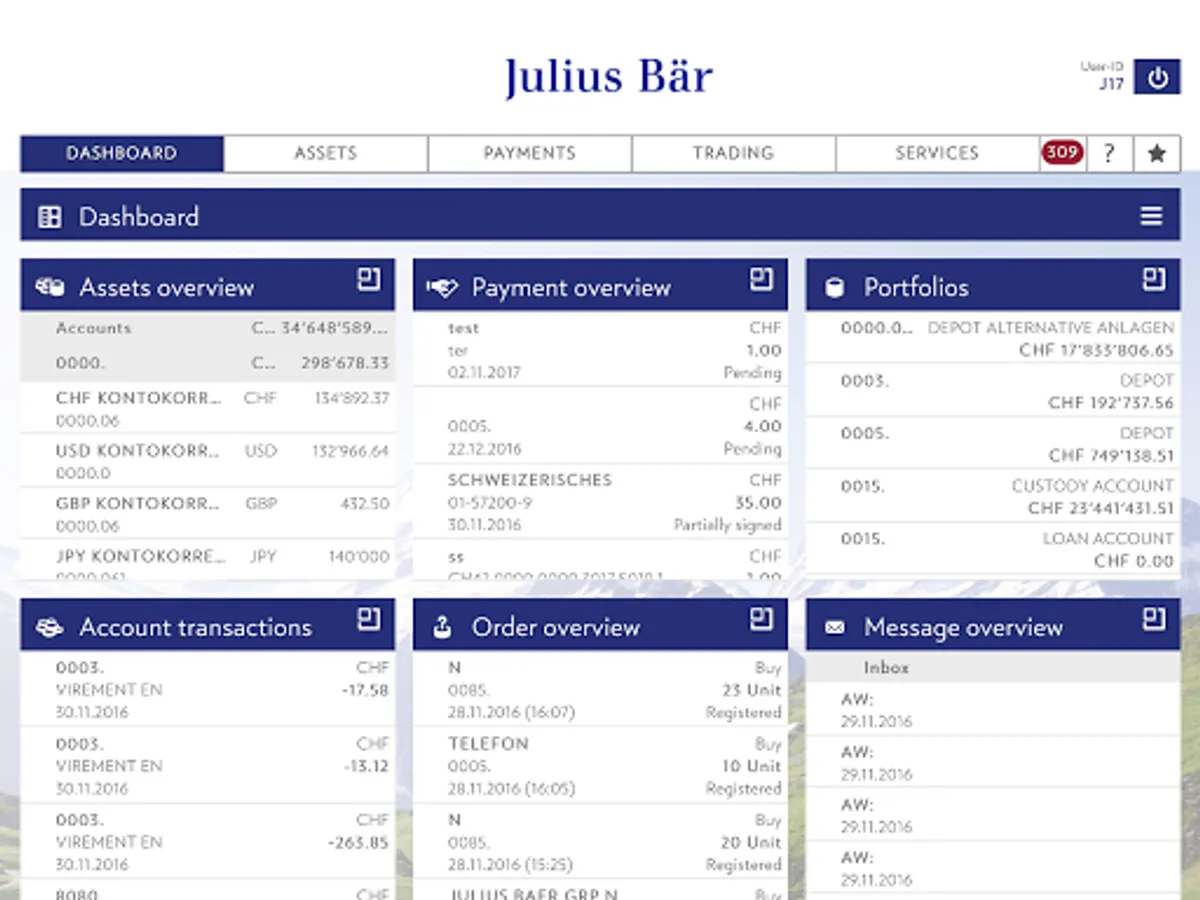
Task: Select the JPY KONTOKORRE account row
Action: pos(208,560)
